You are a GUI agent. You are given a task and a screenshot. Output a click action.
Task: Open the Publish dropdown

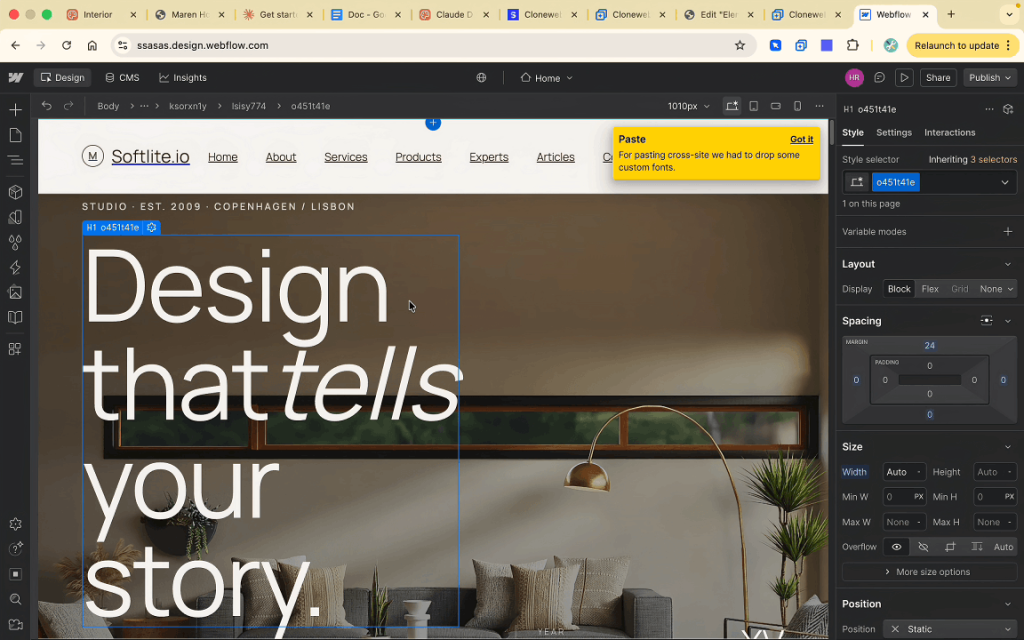[990, 78]
